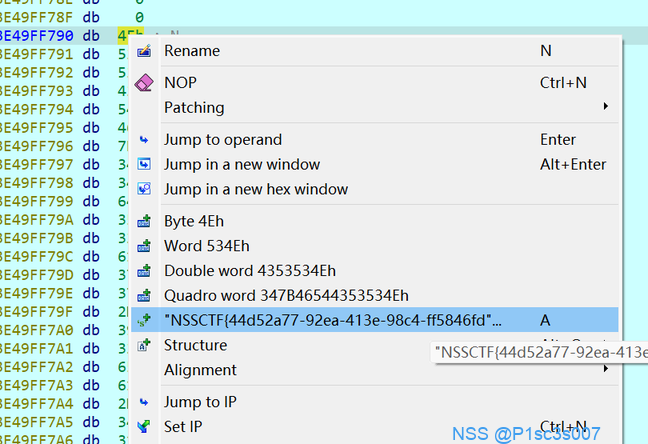Screen dimensions: 648x444
Task: Expand the Alignment submenu arrow
Action: pyautogui.click(x=605, y=368)
